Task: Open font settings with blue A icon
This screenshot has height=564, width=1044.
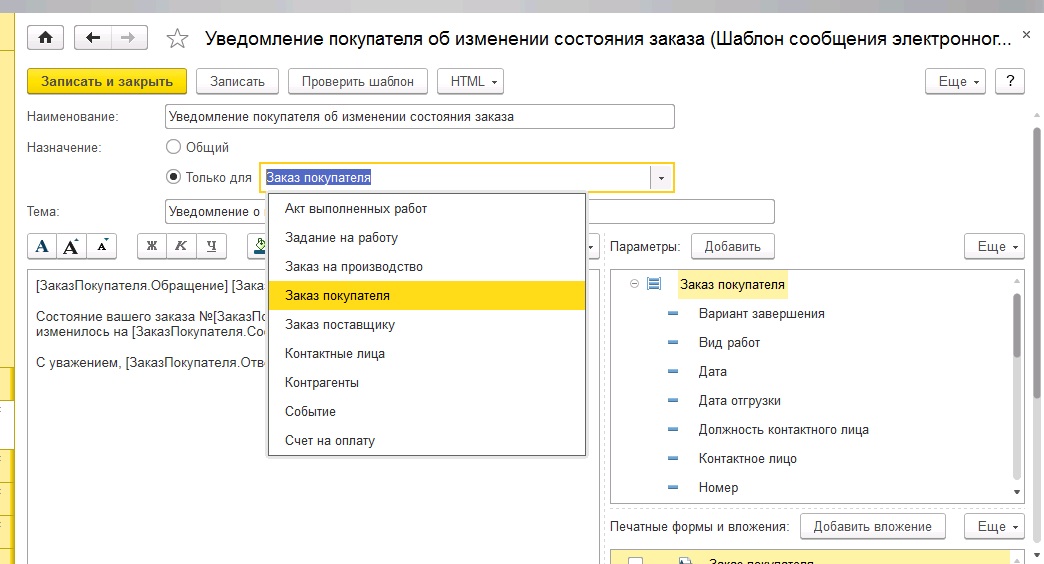Action: click(x=42, y=246)
